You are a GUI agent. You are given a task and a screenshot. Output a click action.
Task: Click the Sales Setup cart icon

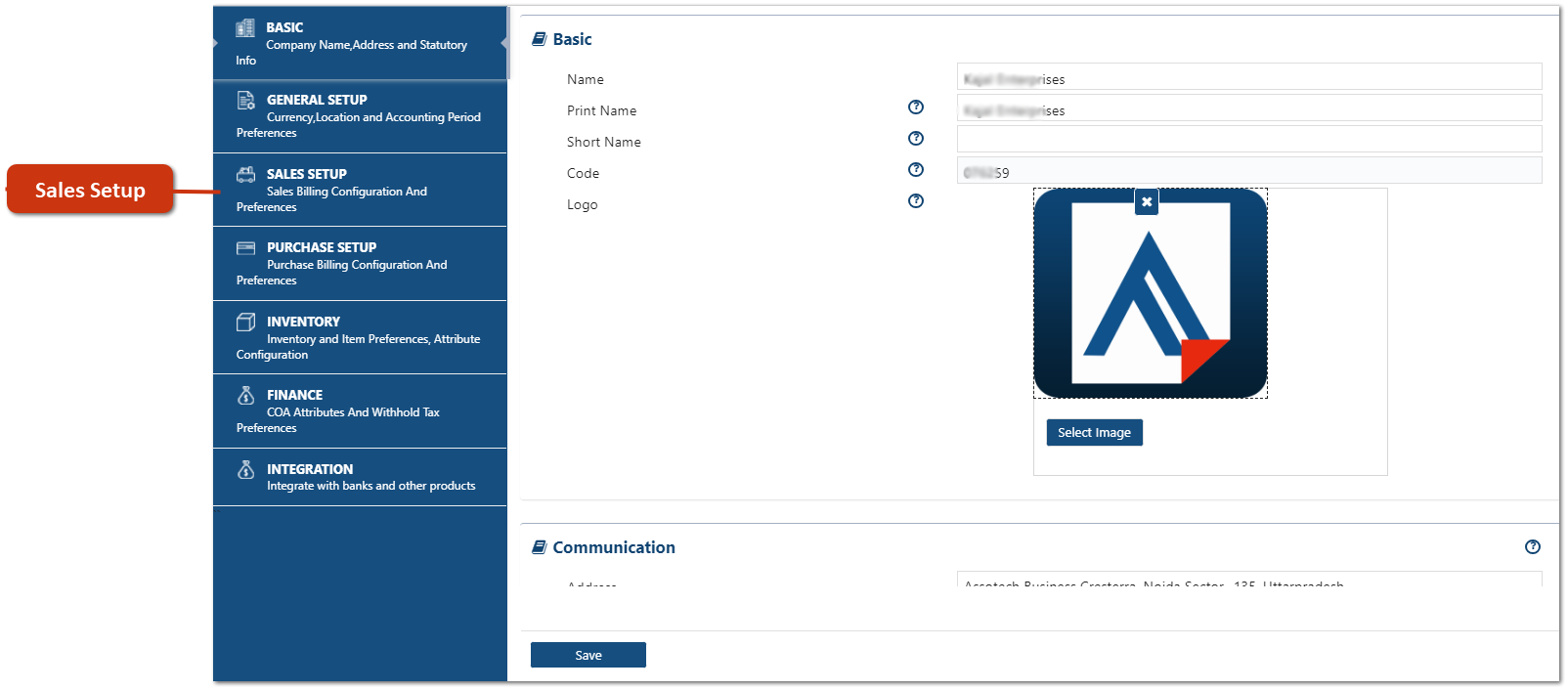point(246,174)
